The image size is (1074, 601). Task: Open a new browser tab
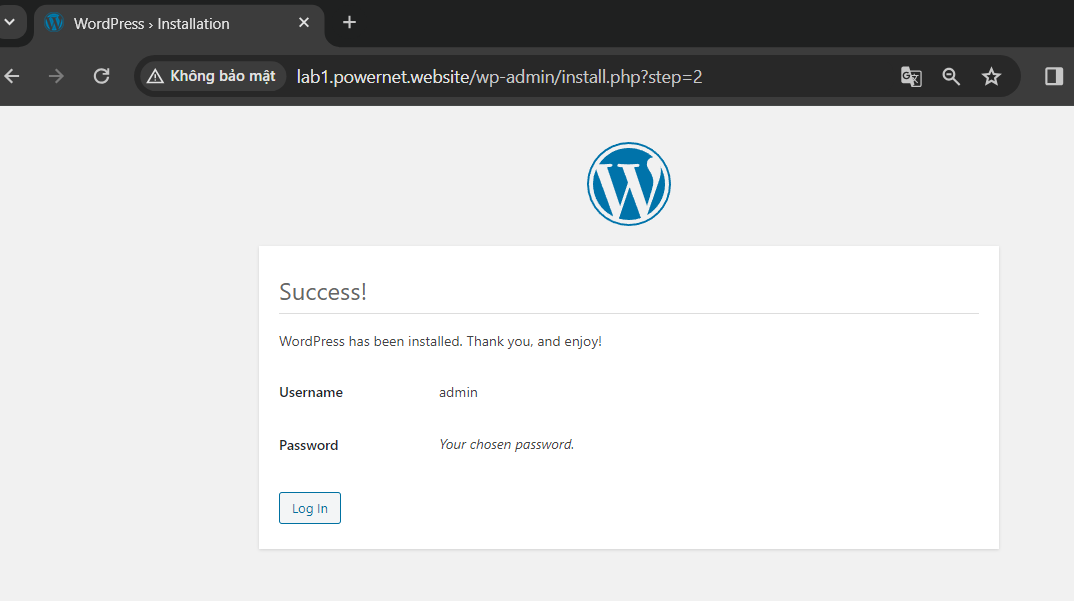349,22
